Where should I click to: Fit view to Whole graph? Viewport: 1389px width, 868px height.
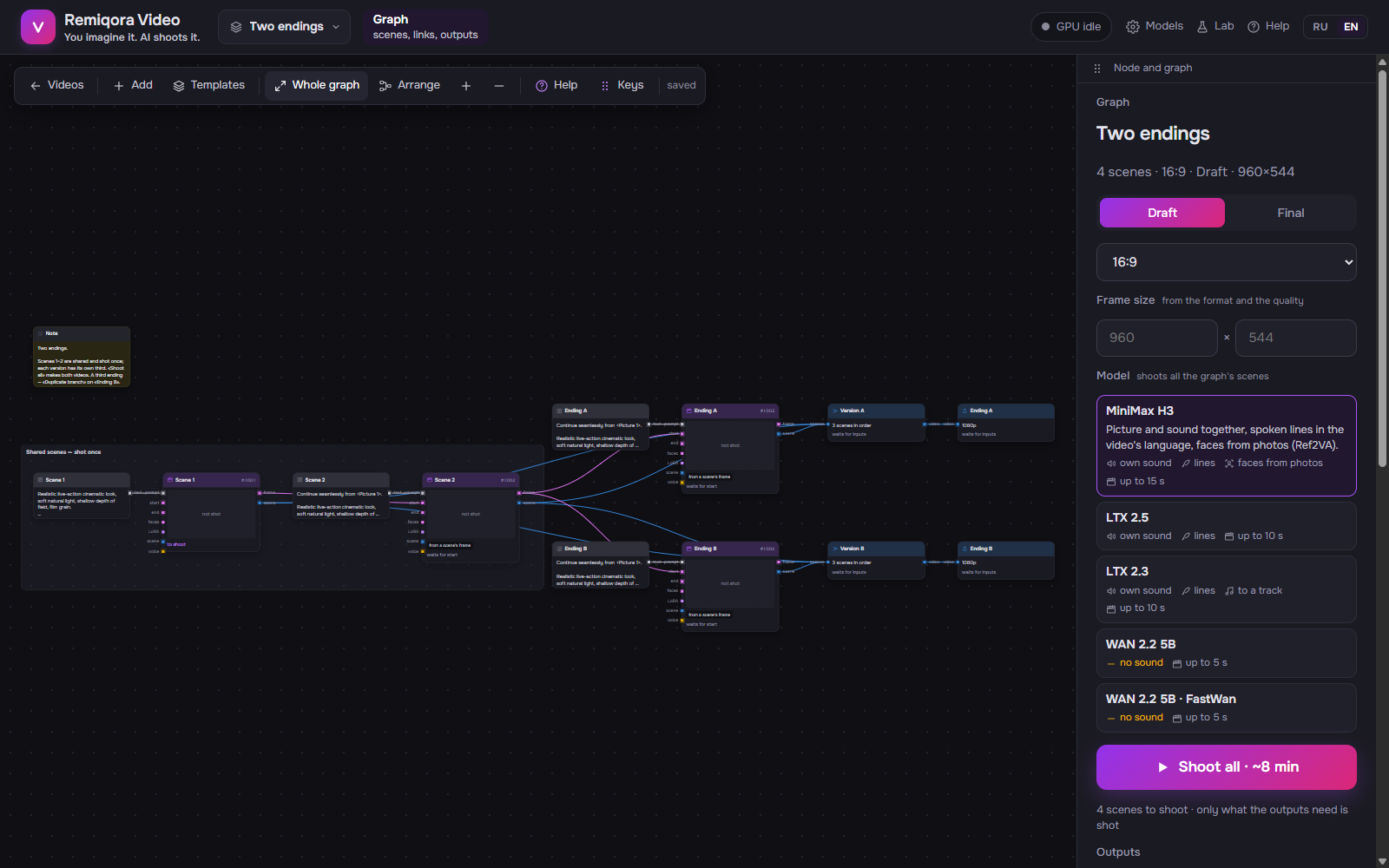tap(317, 86)
